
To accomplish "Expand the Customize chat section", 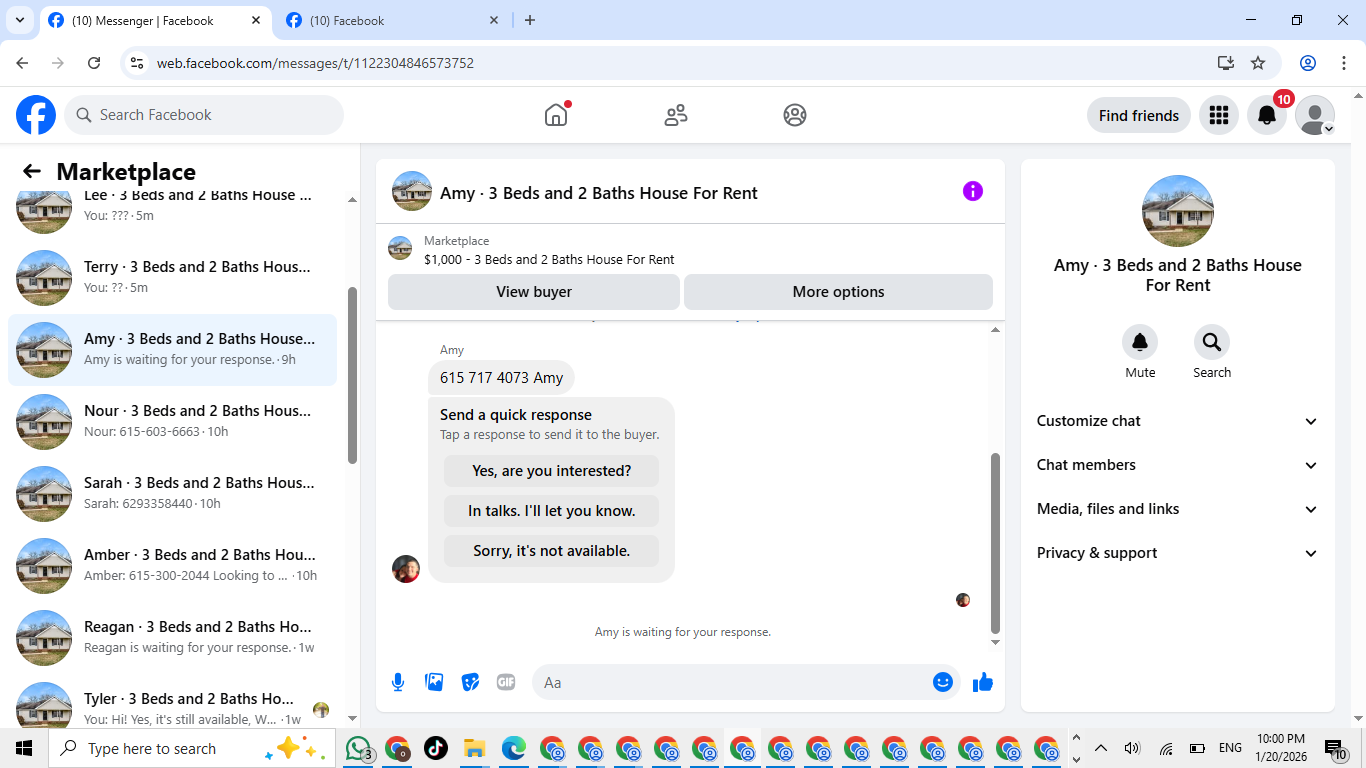I will coord(1178,421).
